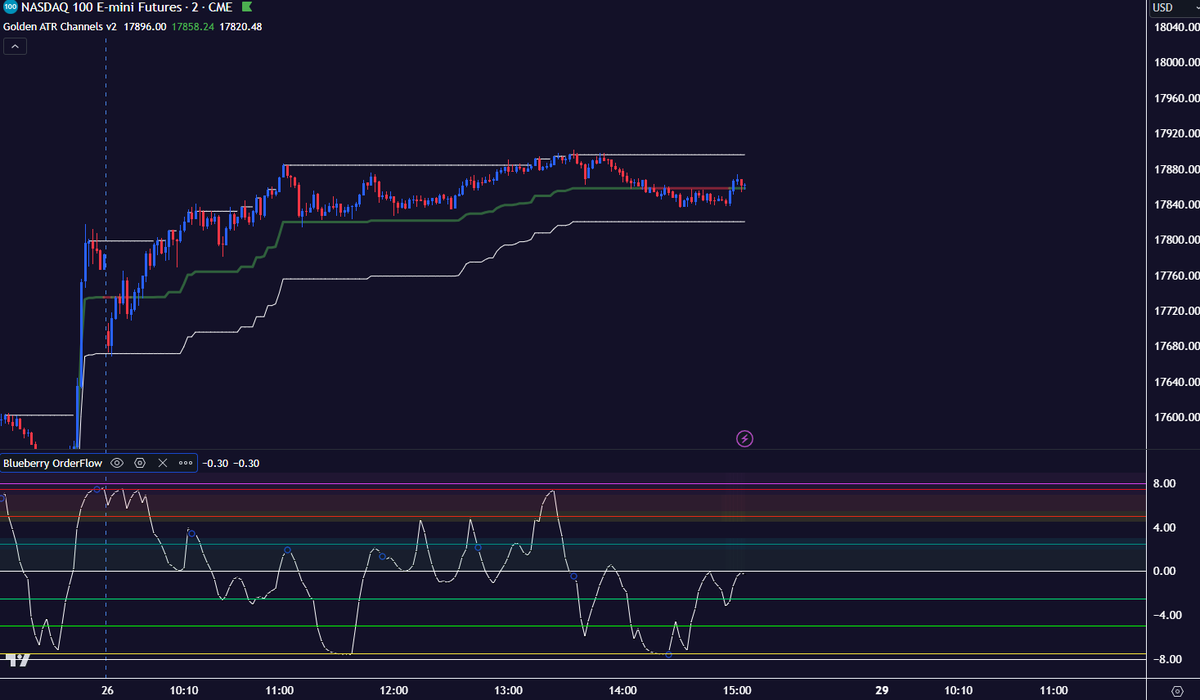Click the 8.00 oscillator scale label
Image resolution: width=1200 pixels, height=700 pixels.
pyautogui.click(x=1164, y=484)
